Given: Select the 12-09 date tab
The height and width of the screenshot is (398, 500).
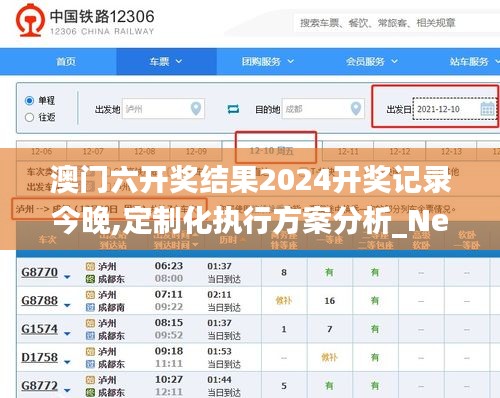Looking at the screenshot, I should [x=196, y=152].
